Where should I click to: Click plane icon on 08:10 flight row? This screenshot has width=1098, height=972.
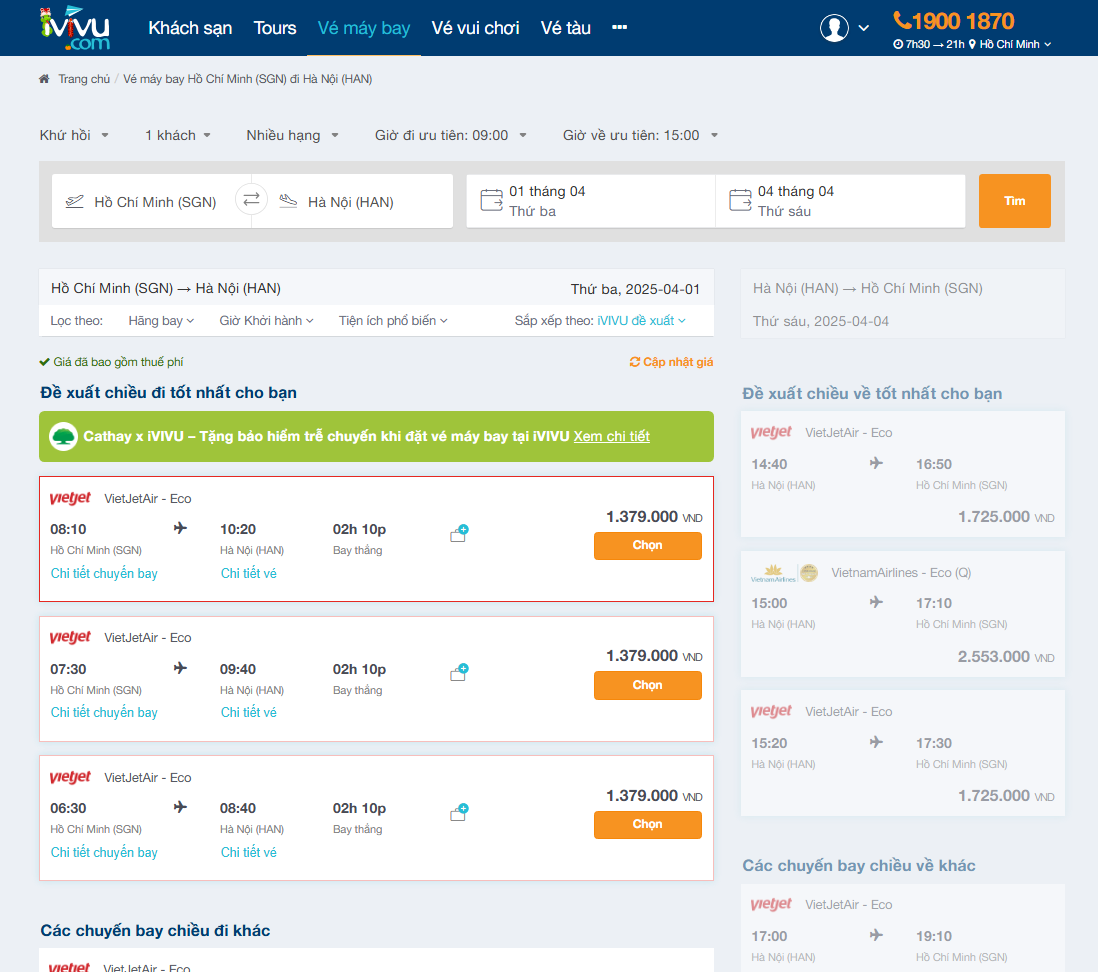click(180, 528)
